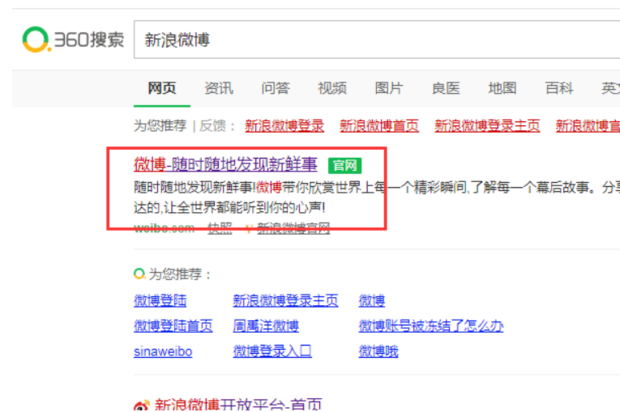Image resolution: width=620 pixels, height=412 pixels.
Task: Click the weibo.com URL text
Action: tap(164, 228)
